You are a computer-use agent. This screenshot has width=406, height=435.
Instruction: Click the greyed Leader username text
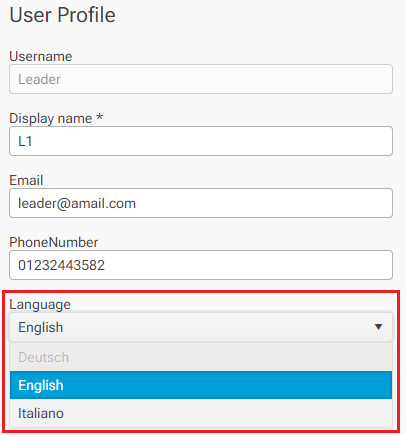39,79
